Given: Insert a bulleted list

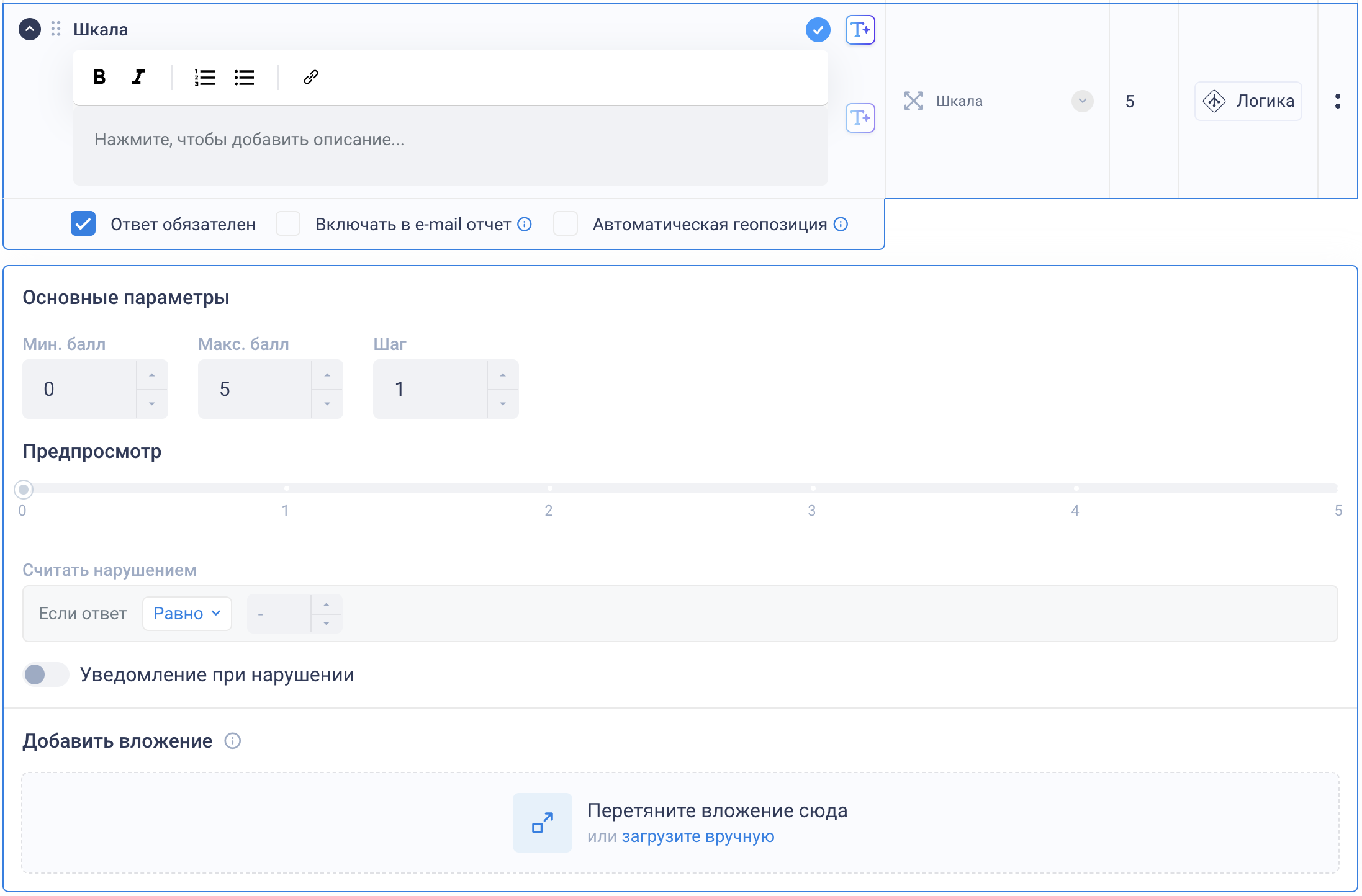Looking at the screenshot, I should click(x=245, y=77).
